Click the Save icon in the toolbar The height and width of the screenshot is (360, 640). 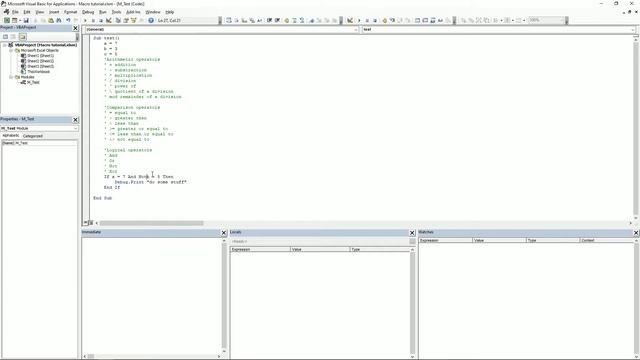point(26,20)
